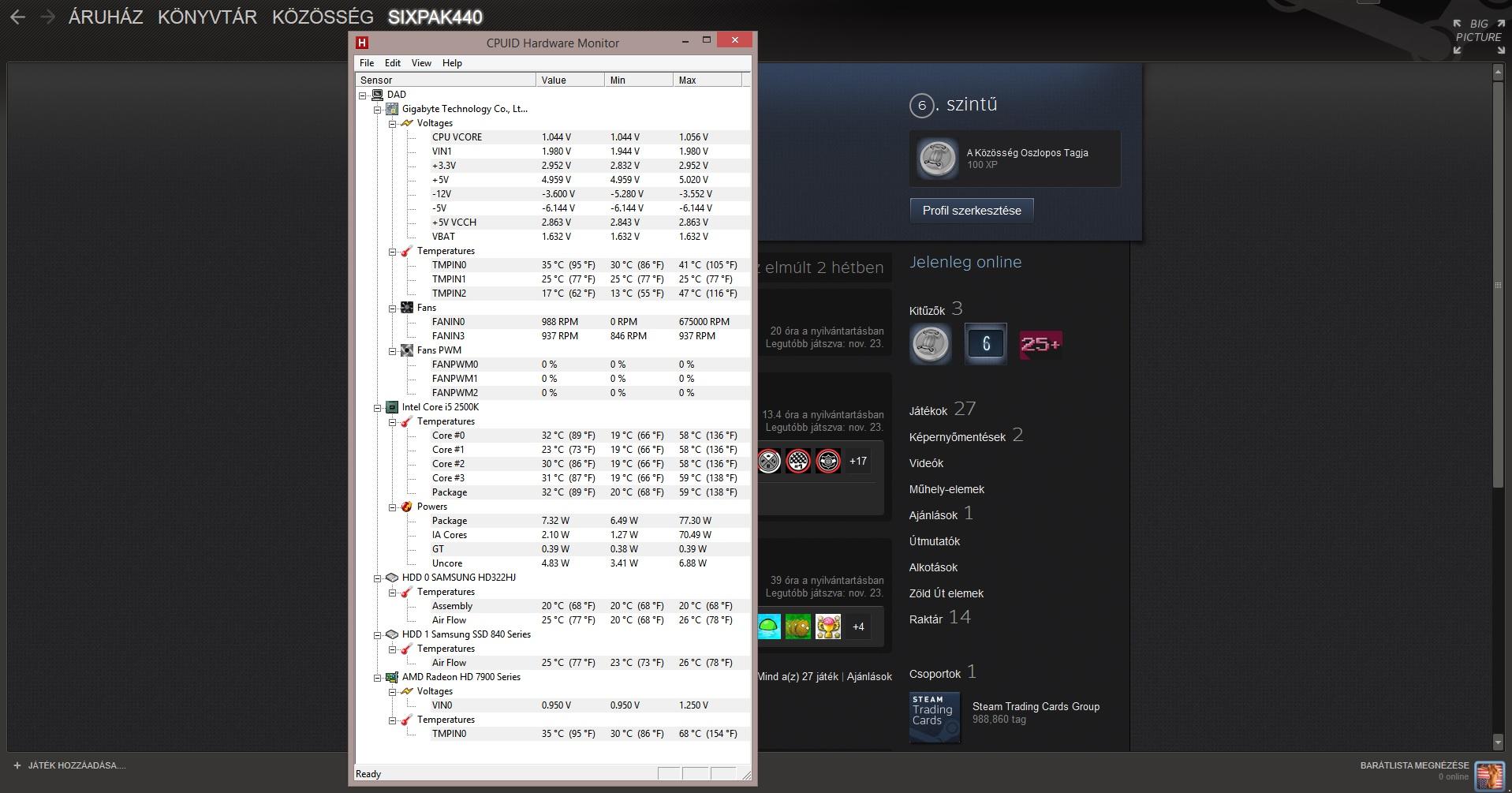Click the Intel Core i5 2500K processor icon
The image size is (1512, 793).
point(392,407)
